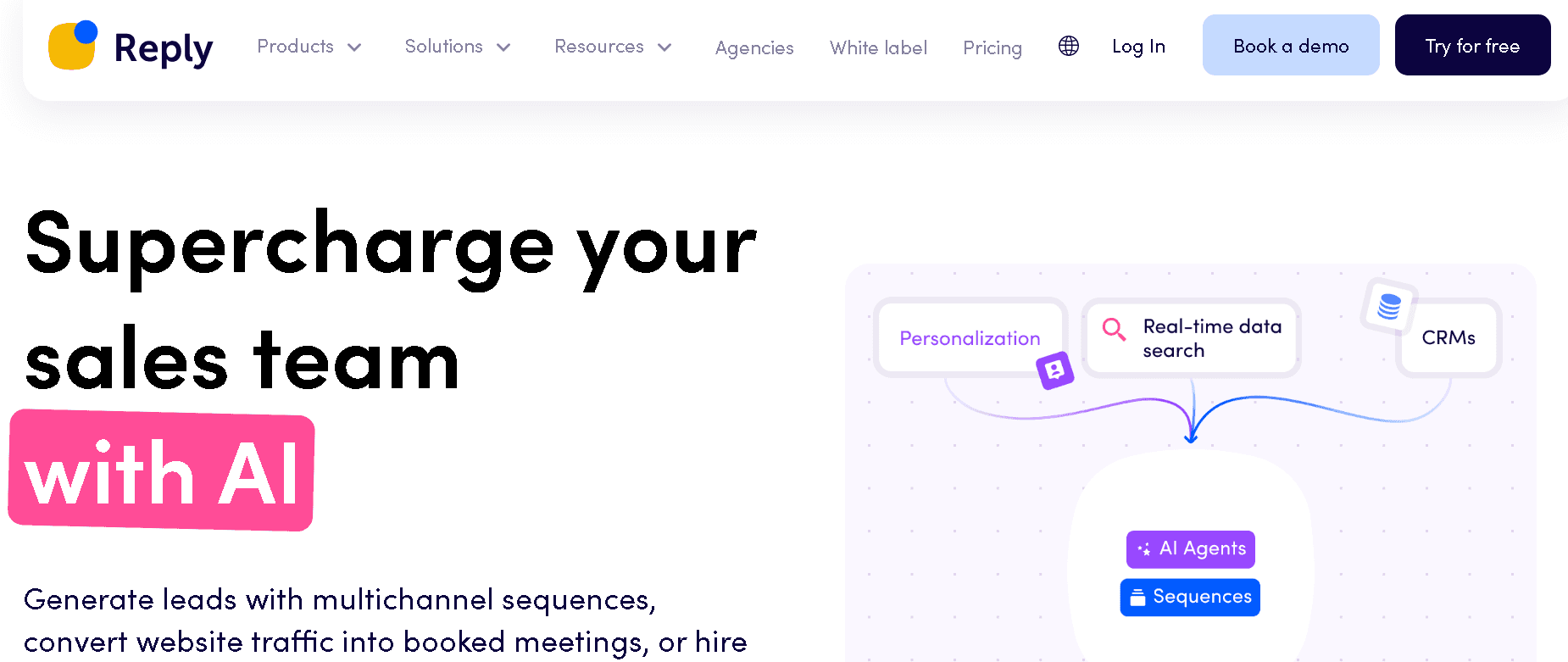Screen dimensions: 1568x662
Task: Click the Book a demo button
Action: coord(1290,45)
